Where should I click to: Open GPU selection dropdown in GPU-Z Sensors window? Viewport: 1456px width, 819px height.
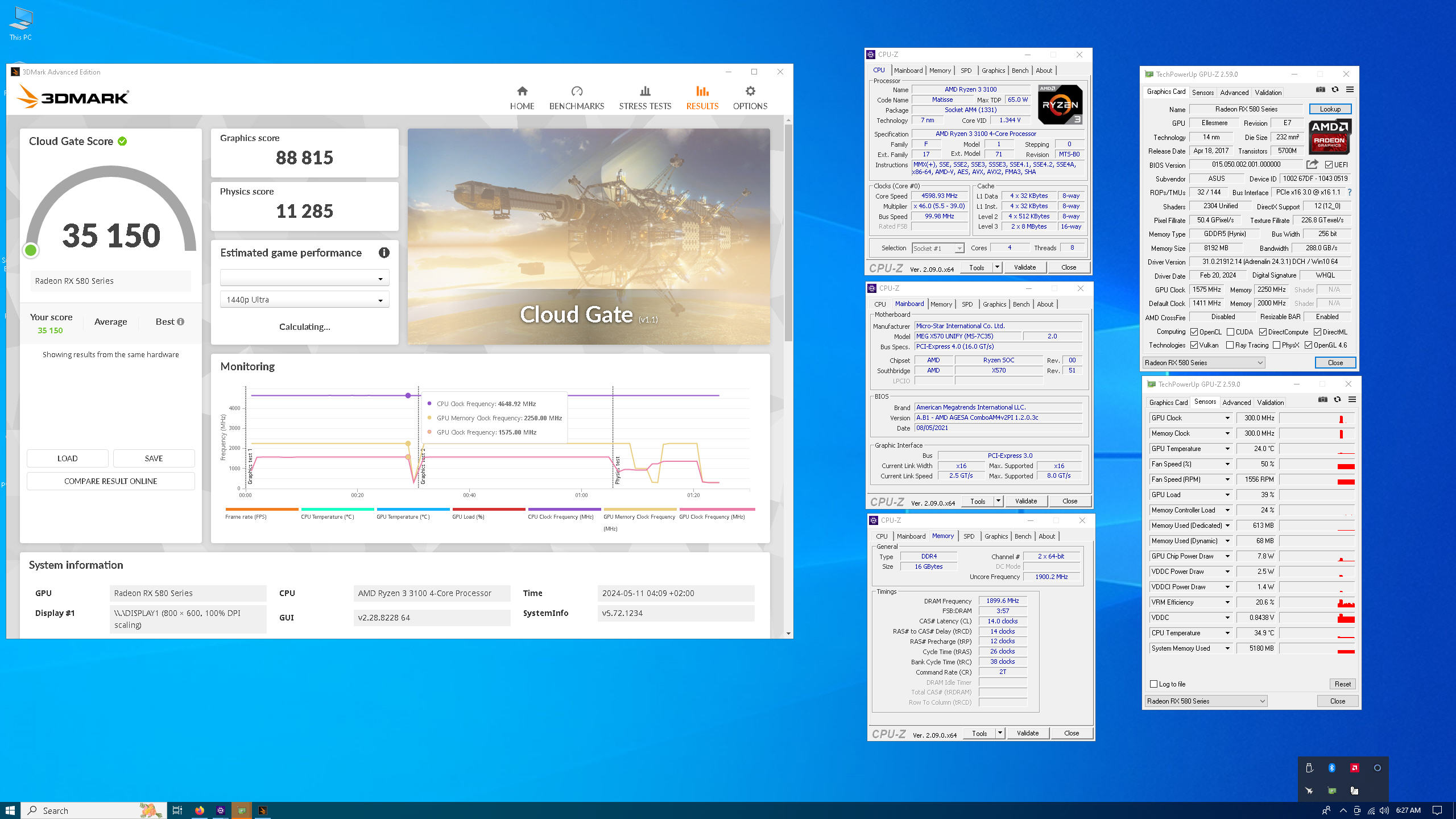1206,701
